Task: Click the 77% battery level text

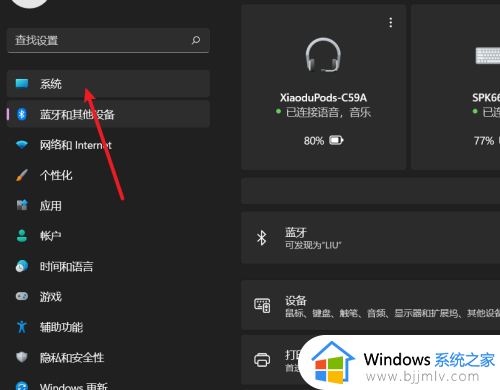Action: tap(484, 141)
